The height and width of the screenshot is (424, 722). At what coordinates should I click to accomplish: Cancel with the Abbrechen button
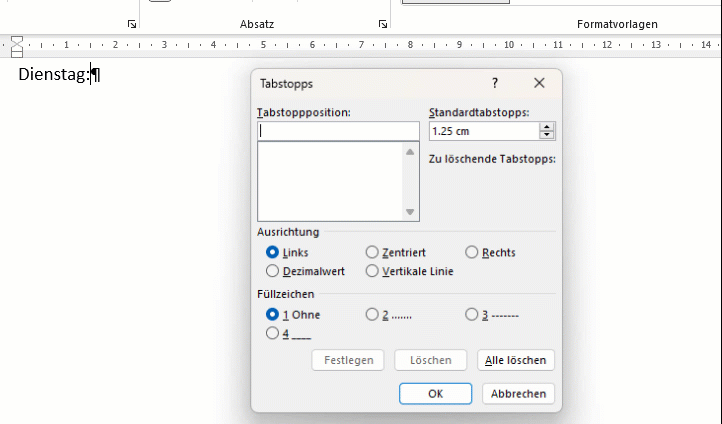[x=518, y=394]
